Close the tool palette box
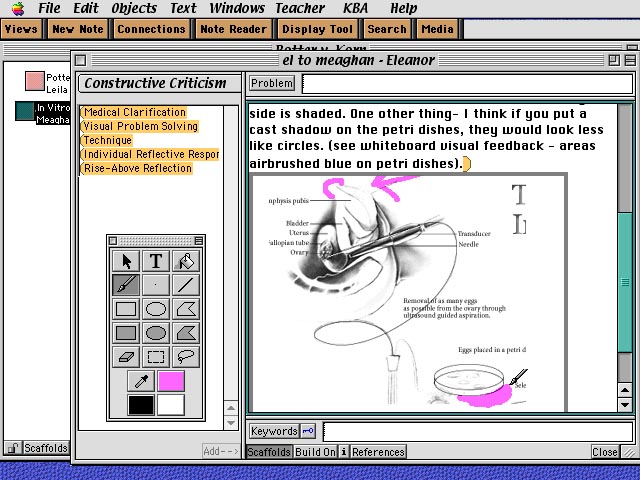640x480 pixels. (x=113, y=241)
